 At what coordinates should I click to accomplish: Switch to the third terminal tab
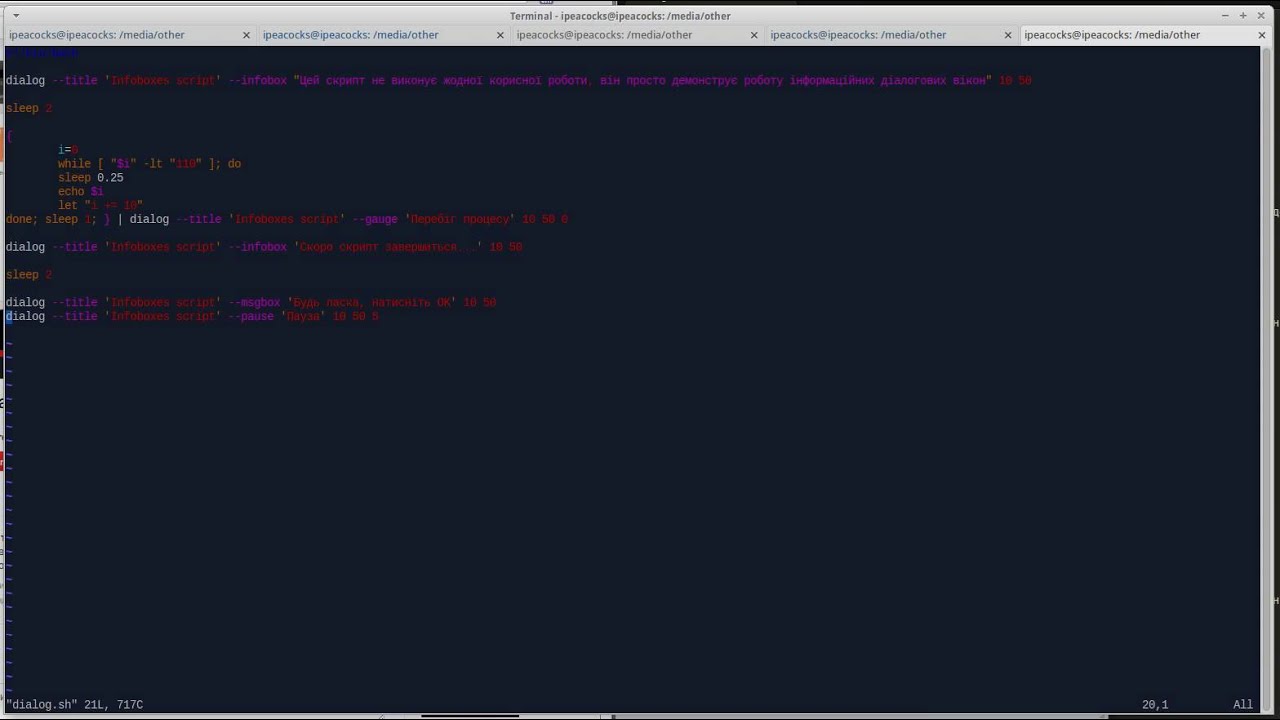point(605,34)
